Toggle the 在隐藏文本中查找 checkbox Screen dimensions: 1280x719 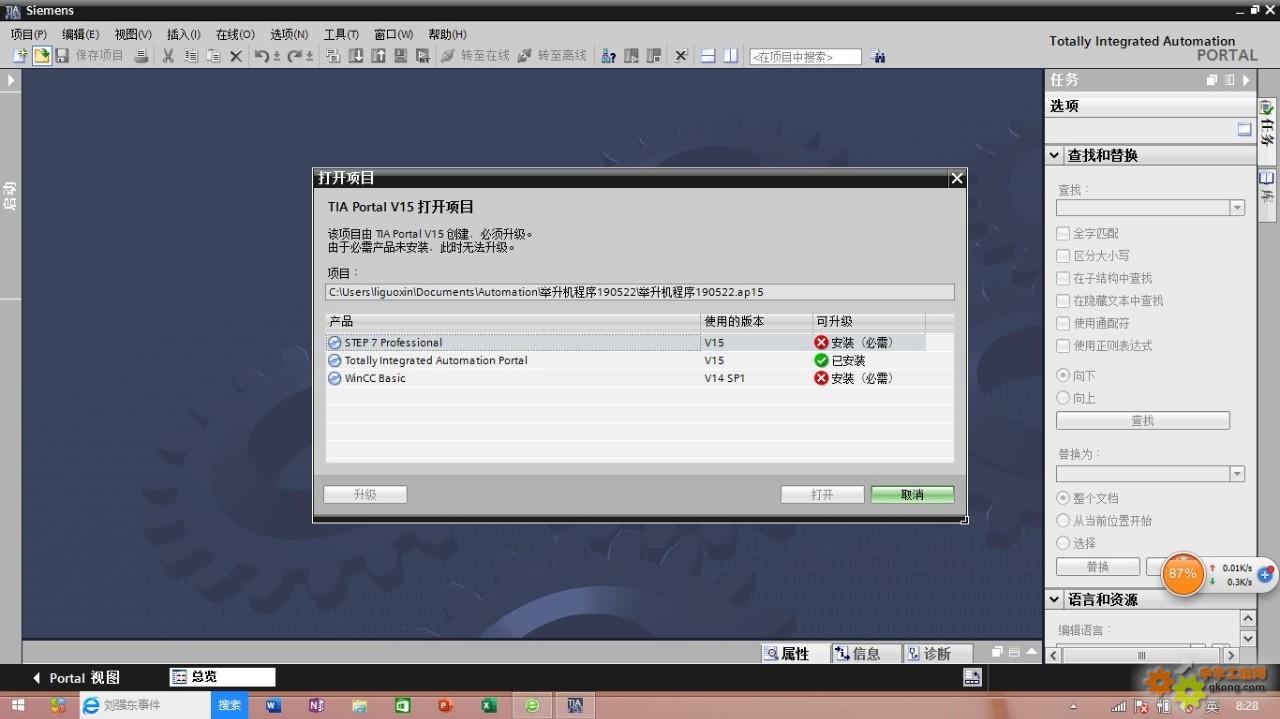(x=1063, y=300)
